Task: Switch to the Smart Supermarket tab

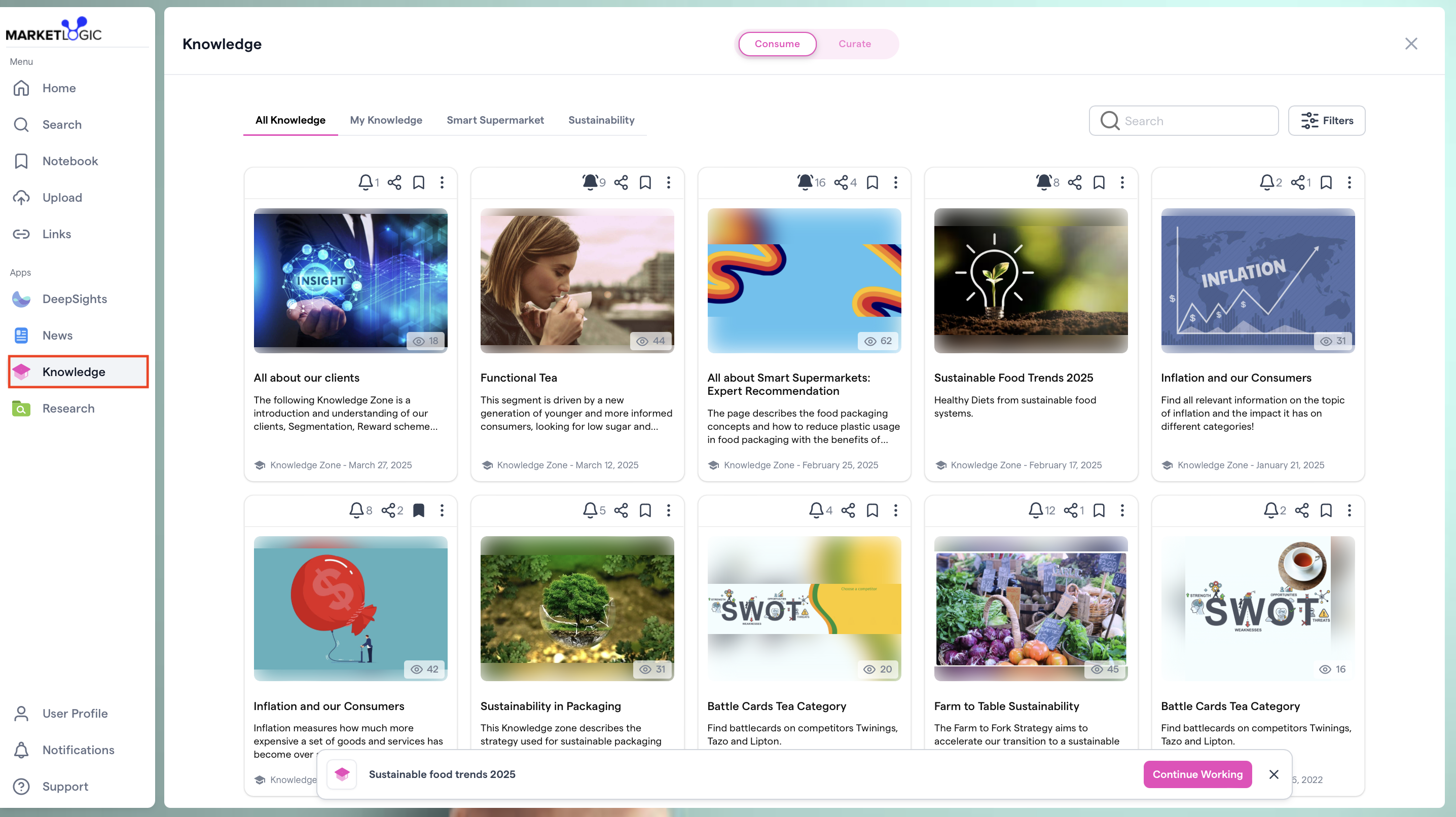Action: (x=495, y=120)
